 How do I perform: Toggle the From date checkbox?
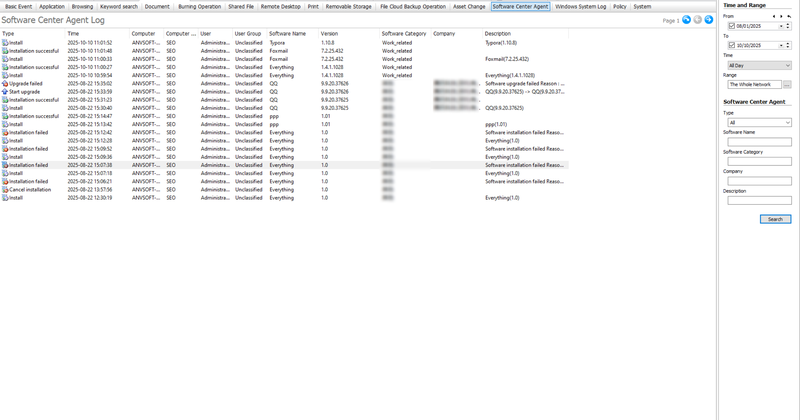coord(732,26)
